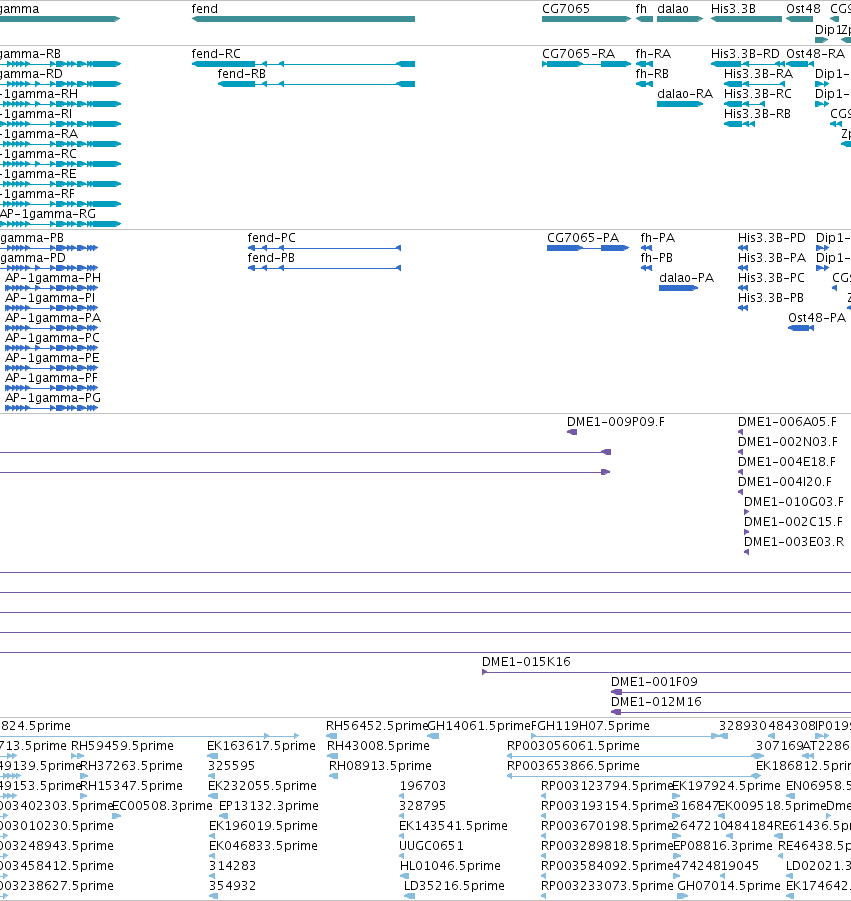Screen dimensions: 851x901
Task: Select the DME1-001F09 clone label
Action: [654, 681]
